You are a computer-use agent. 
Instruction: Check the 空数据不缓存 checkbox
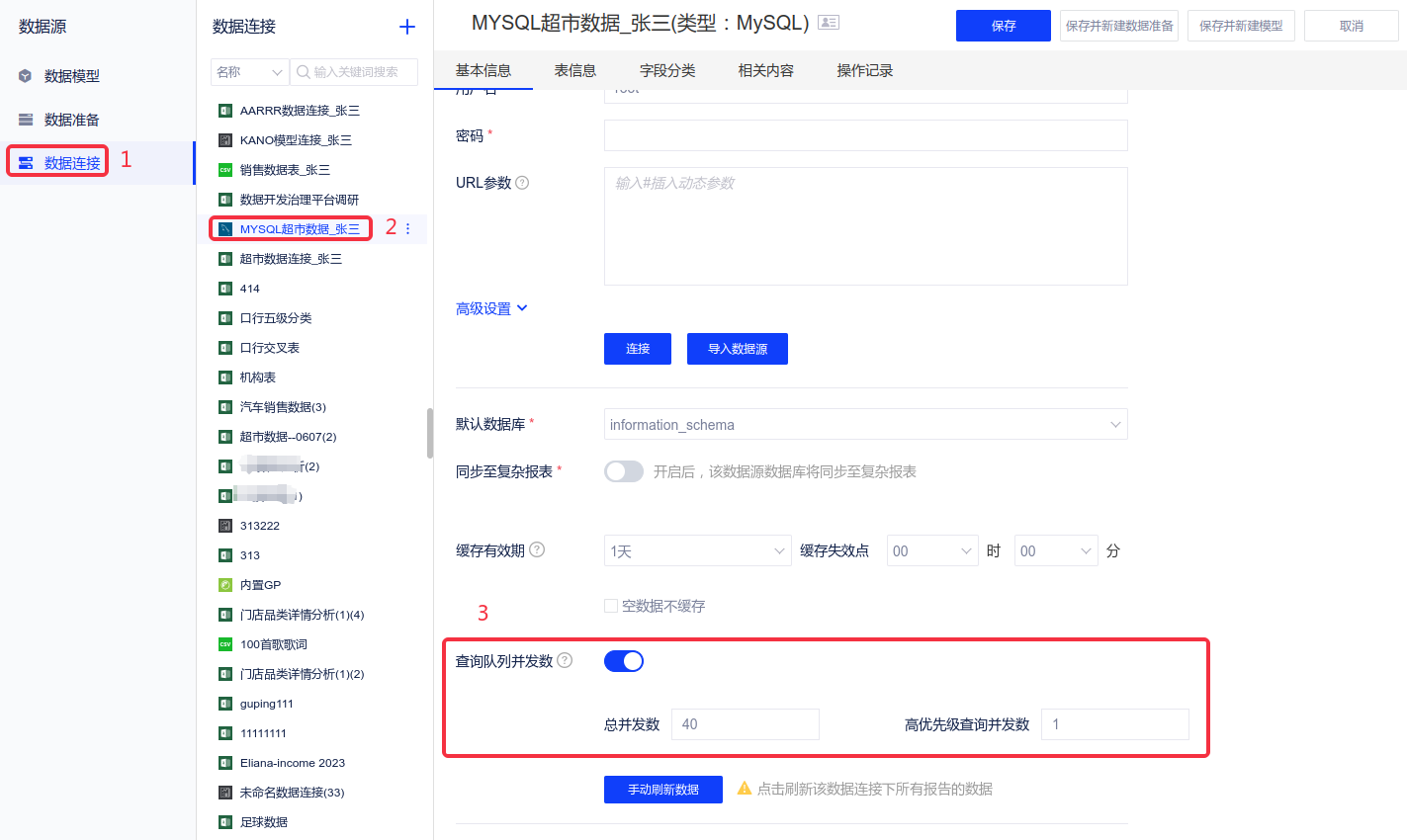[611, 606]
